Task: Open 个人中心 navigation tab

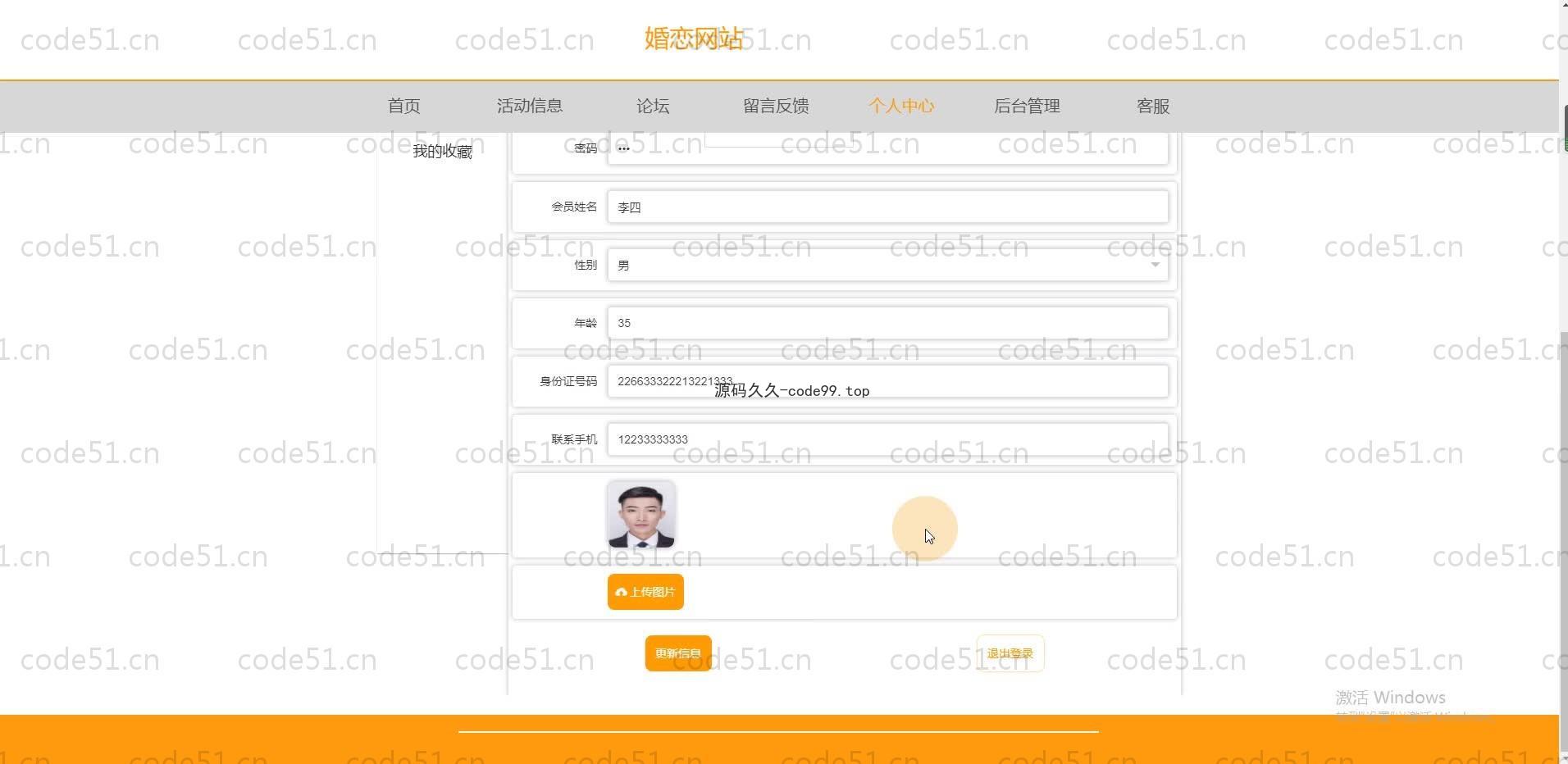Action: pyautogui.click(x=901, y=106)
